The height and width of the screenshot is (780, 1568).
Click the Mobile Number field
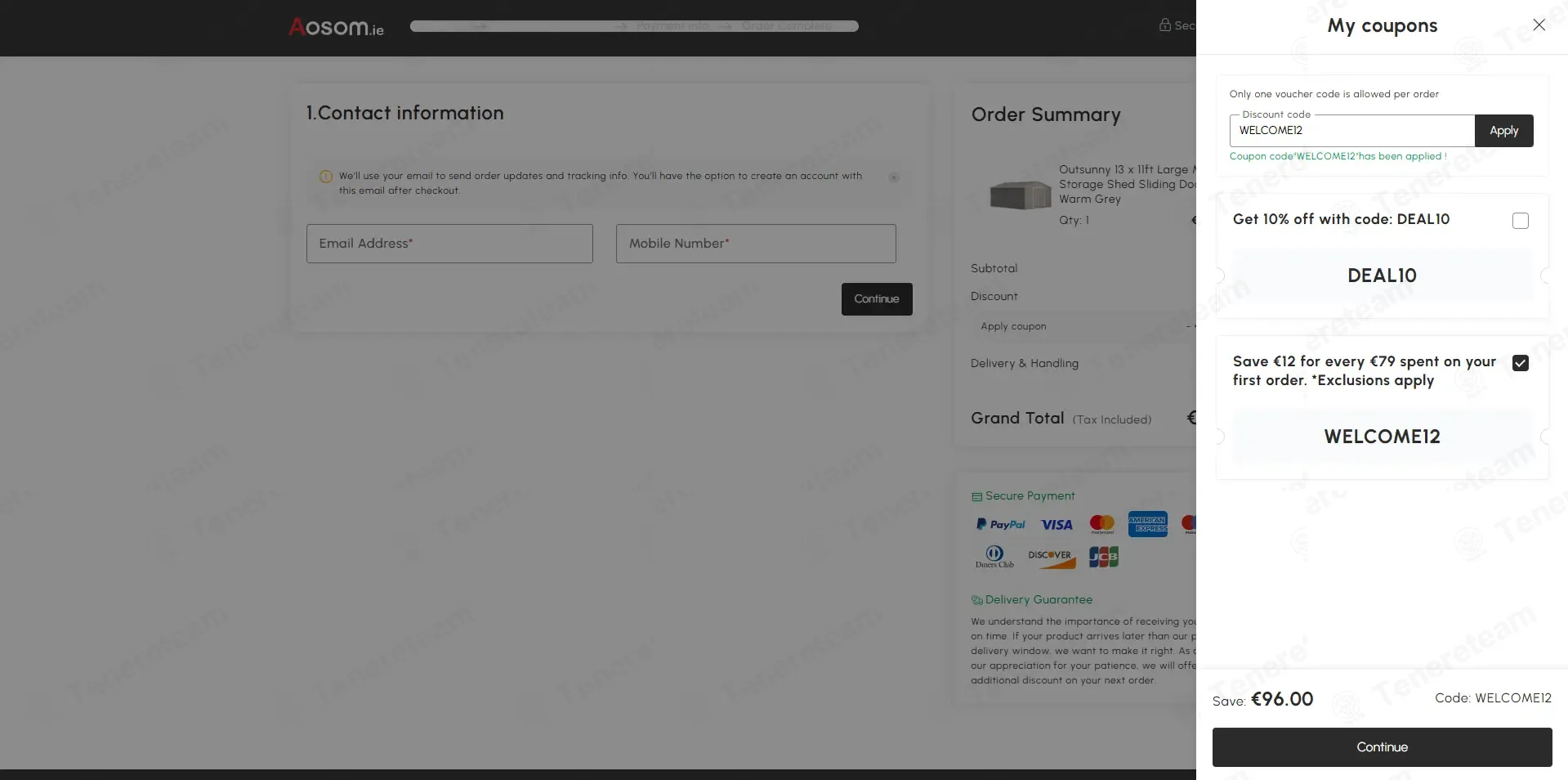tap(756, 244)
